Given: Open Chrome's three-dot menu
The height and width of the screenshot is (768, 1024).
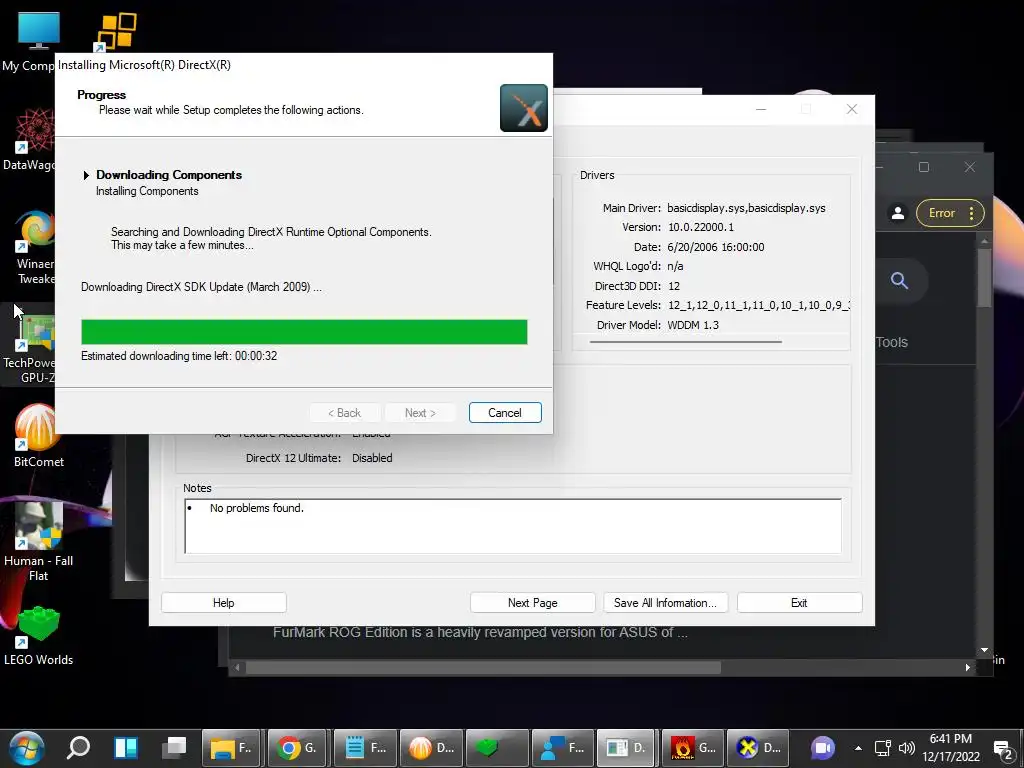Looking at the screenshot, I should pyautogui.click(x=972, y=213).
